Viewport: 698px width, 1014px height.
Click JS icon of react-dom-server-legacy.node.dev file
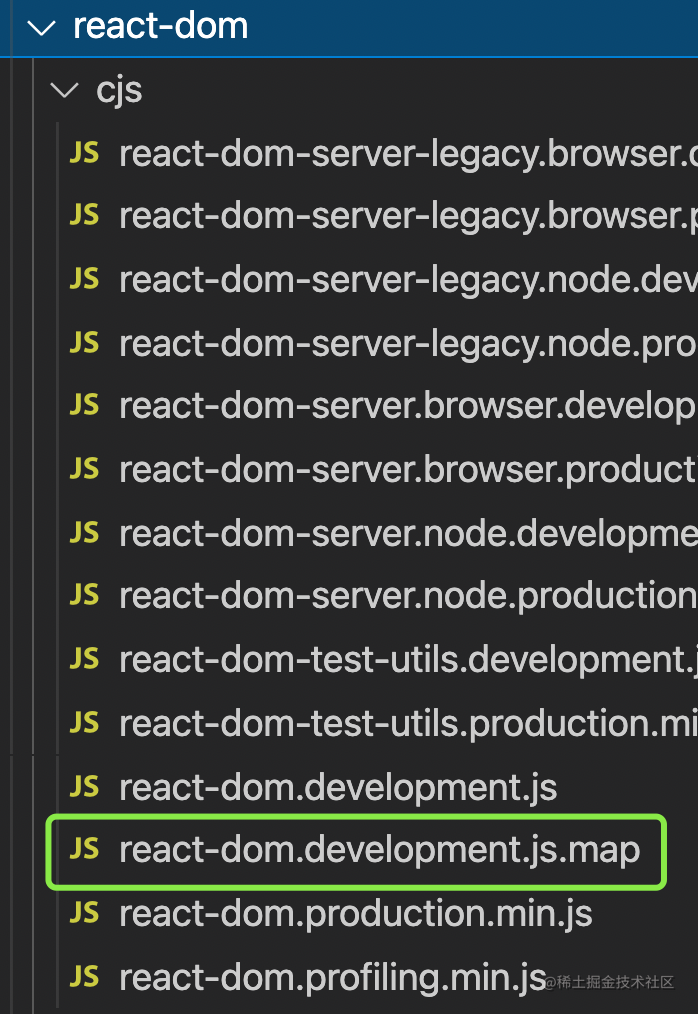click(84, 279)
